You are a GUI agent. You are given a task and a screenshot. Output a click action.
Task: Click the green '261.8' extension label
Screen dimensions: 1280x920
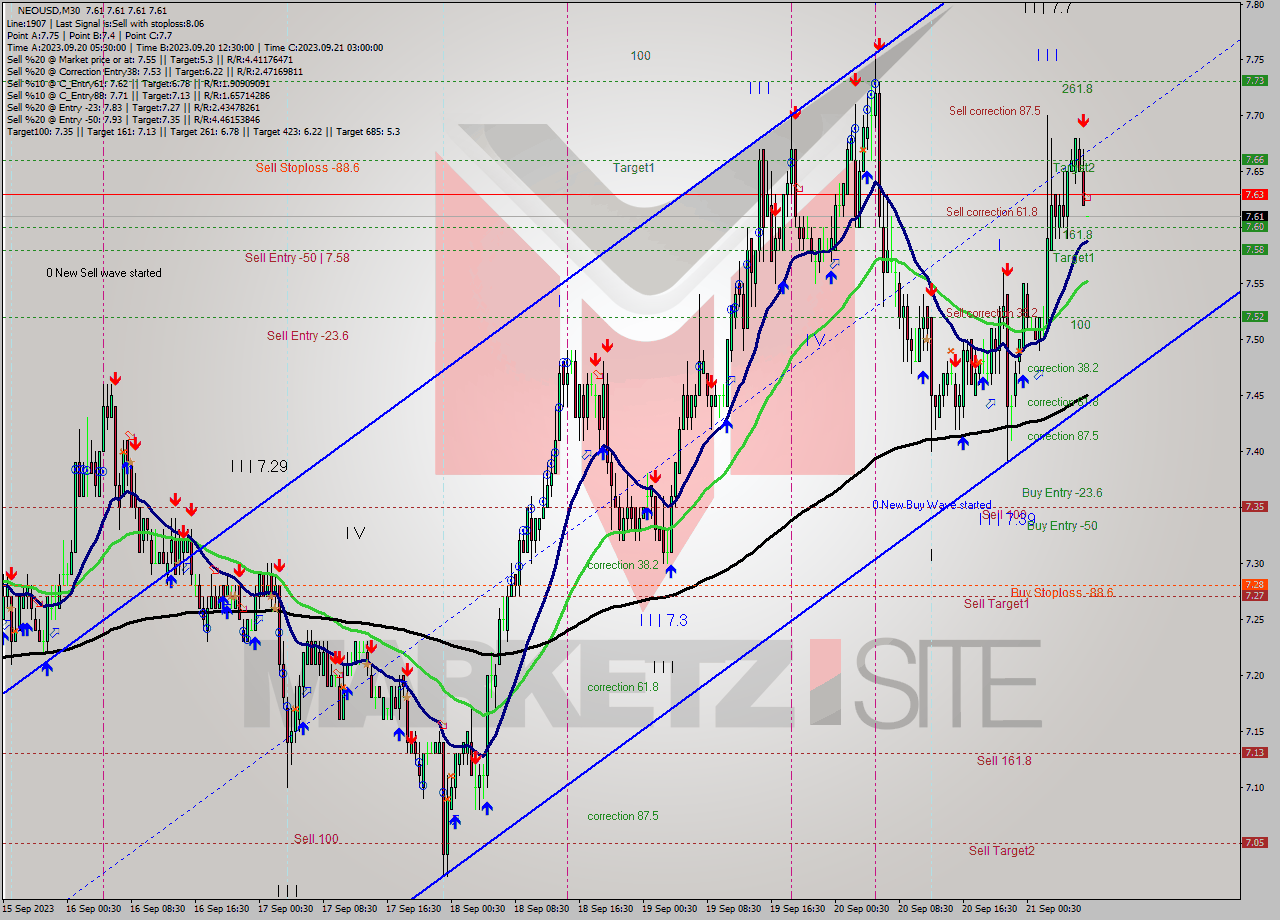[1077, 89]
